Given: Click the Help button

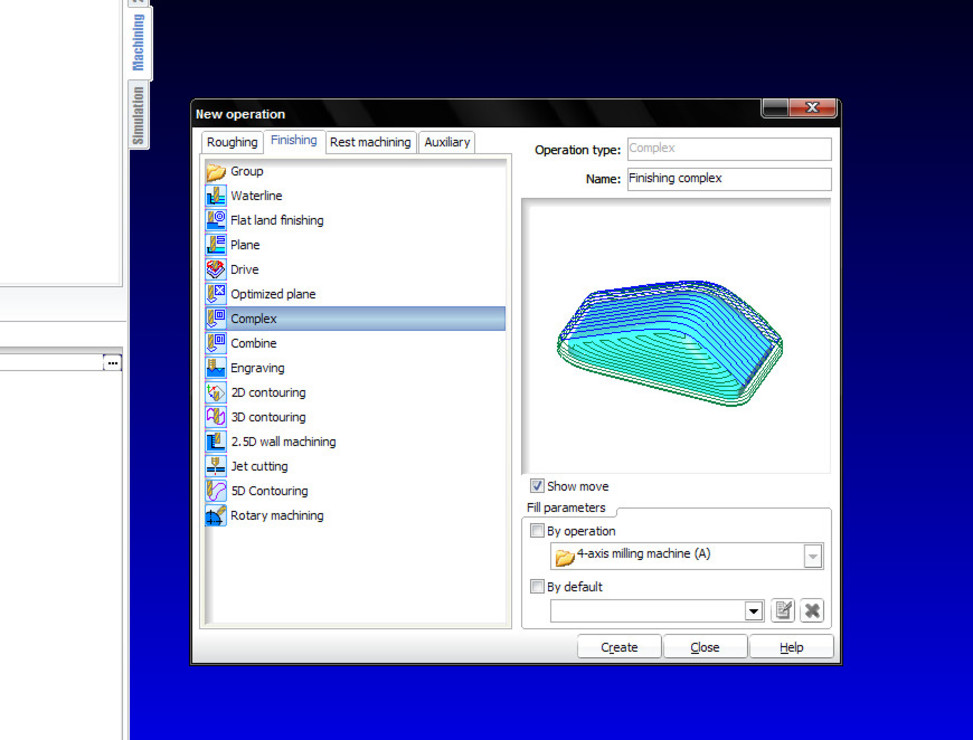Looking at the screenshot, I should 791,647.
